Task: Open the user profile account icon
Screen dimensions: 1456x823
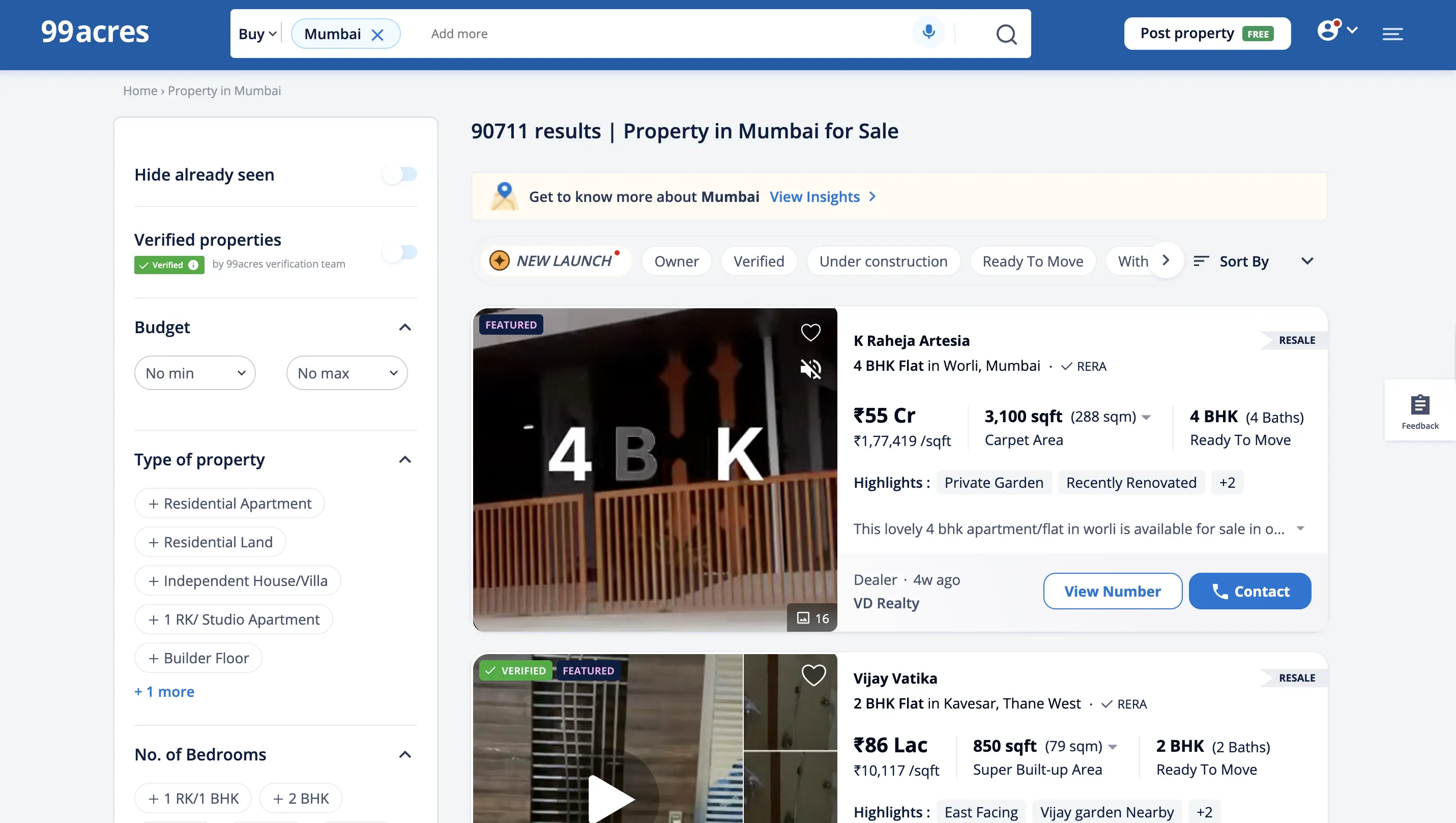Action: click(x=1328, y=31)
